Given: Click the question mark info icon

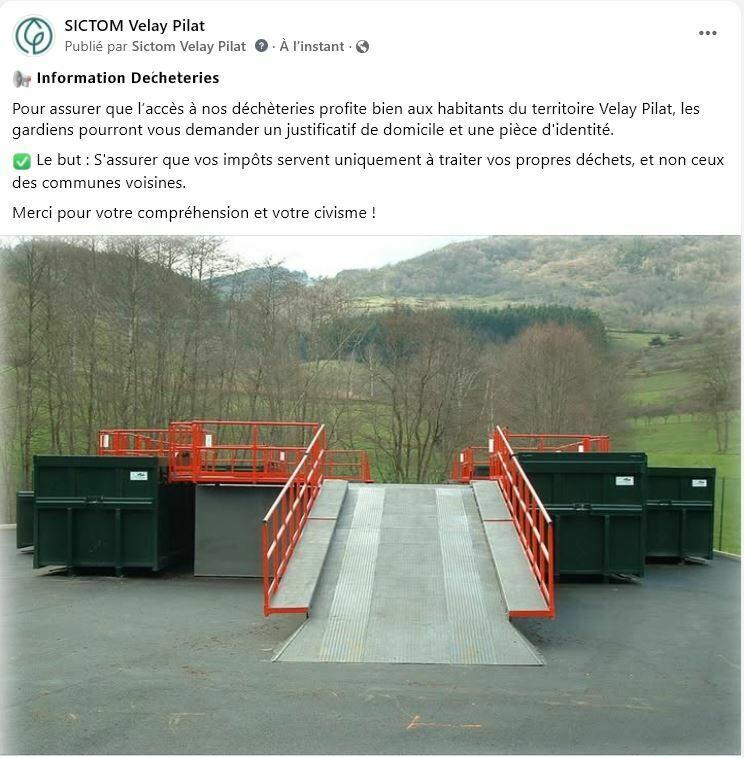Looking at the screenshot, I should (x=261, y=46).
